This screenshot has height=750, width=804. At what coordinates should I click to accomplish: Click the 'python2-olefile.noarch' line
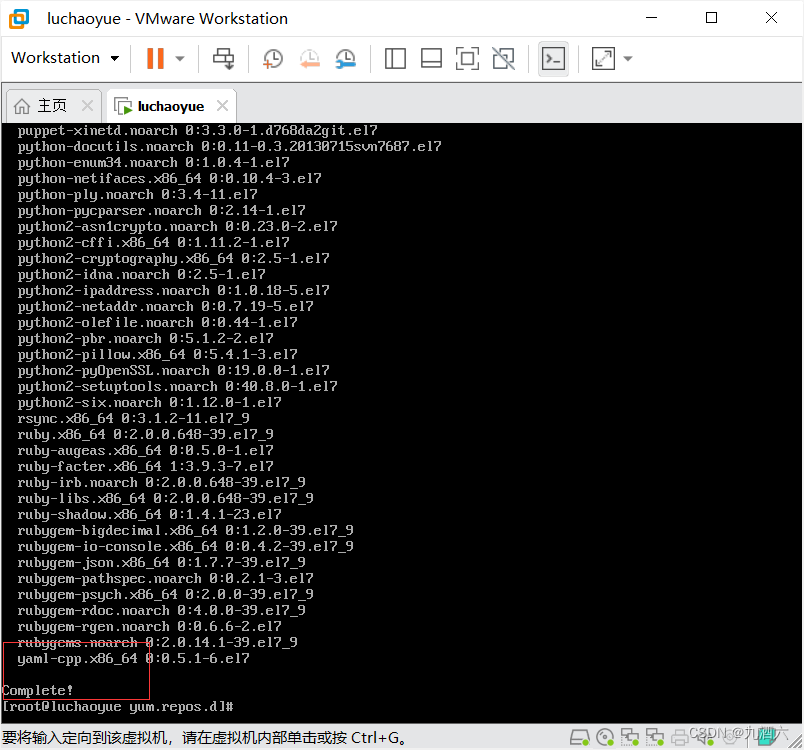click(x=157, y=322)
